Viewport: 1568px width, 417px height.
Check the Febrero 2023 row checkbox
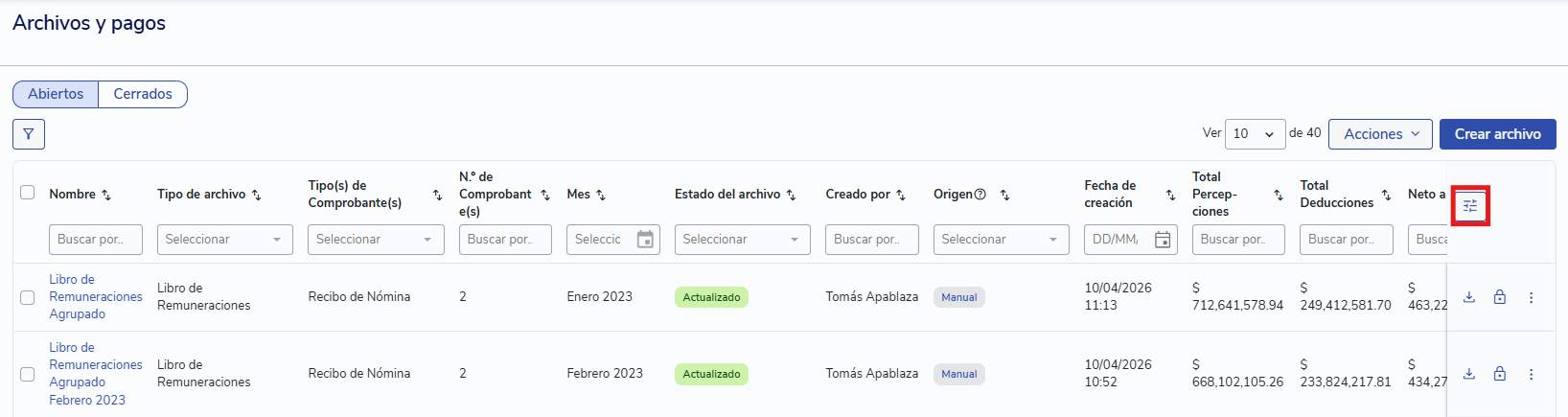pyautogui.click(x=28, y=374)
